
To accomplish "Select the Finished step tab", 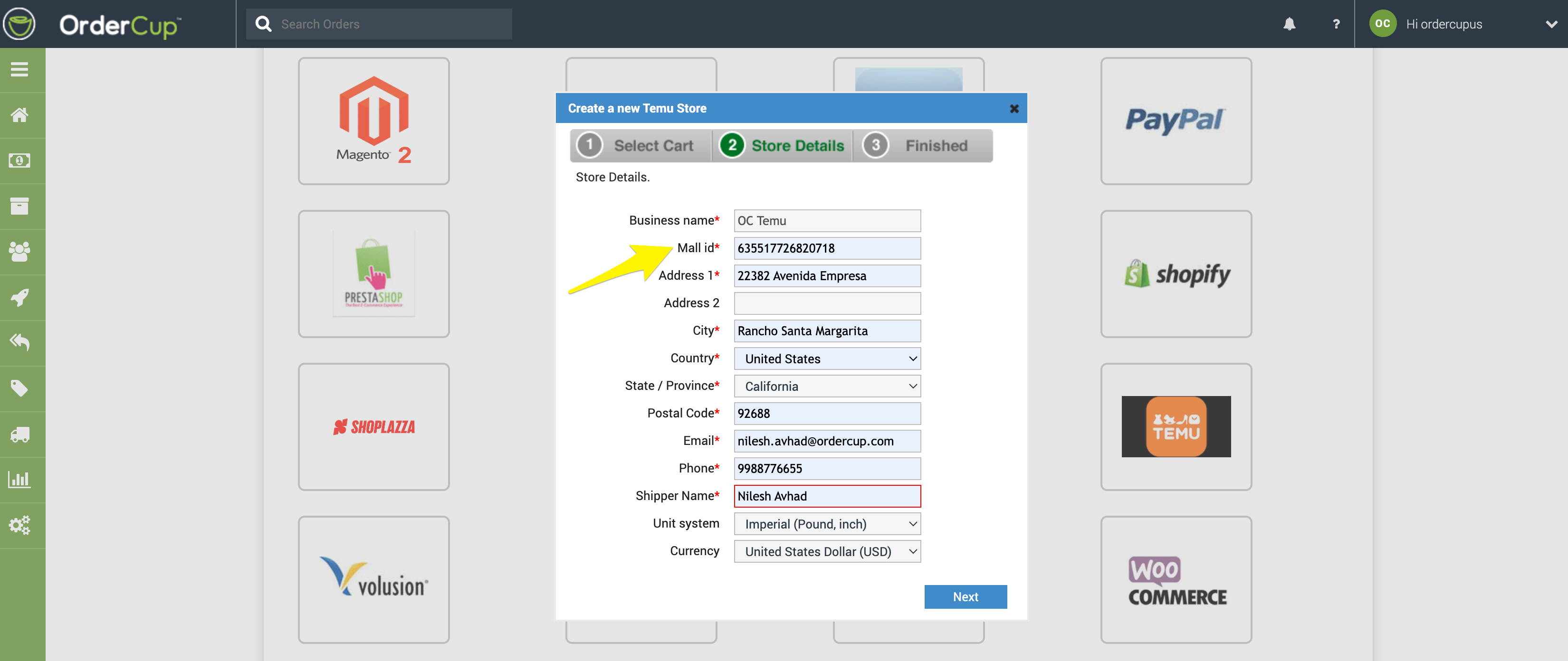I will tap(922, 146).
